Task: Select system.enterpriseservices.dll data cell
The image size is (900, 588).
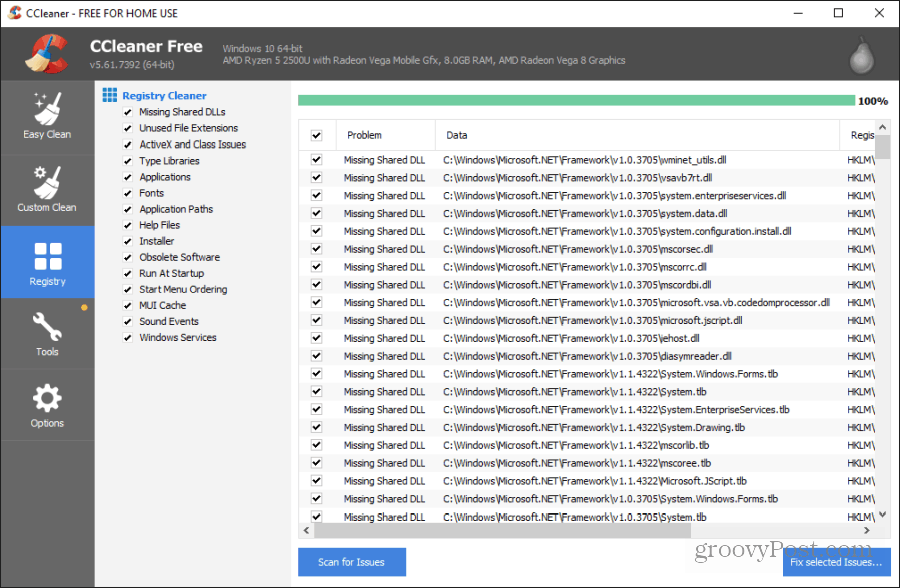Action: [614, 196]
